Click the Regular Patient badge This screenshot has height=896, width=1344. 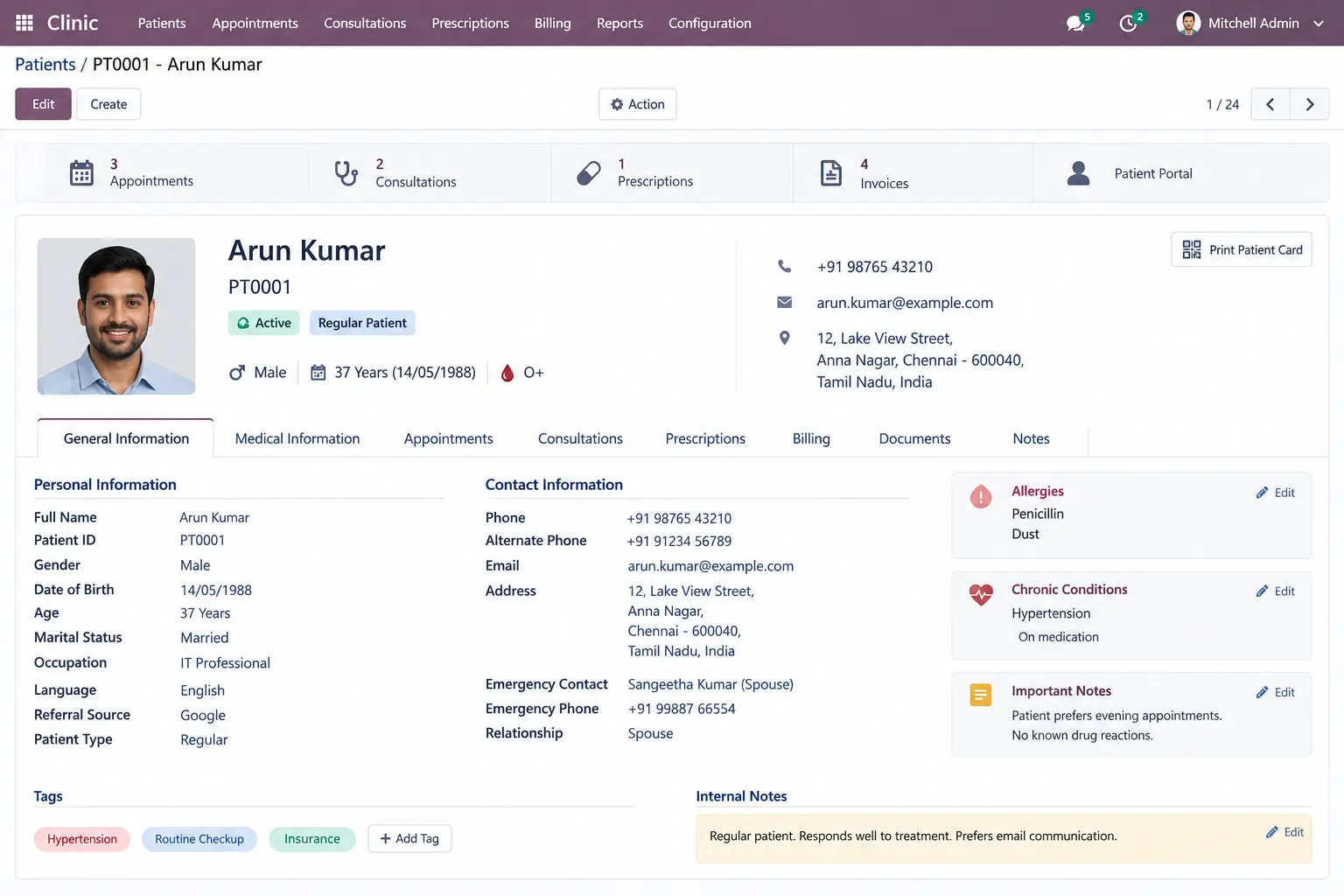tap(362, 323)
